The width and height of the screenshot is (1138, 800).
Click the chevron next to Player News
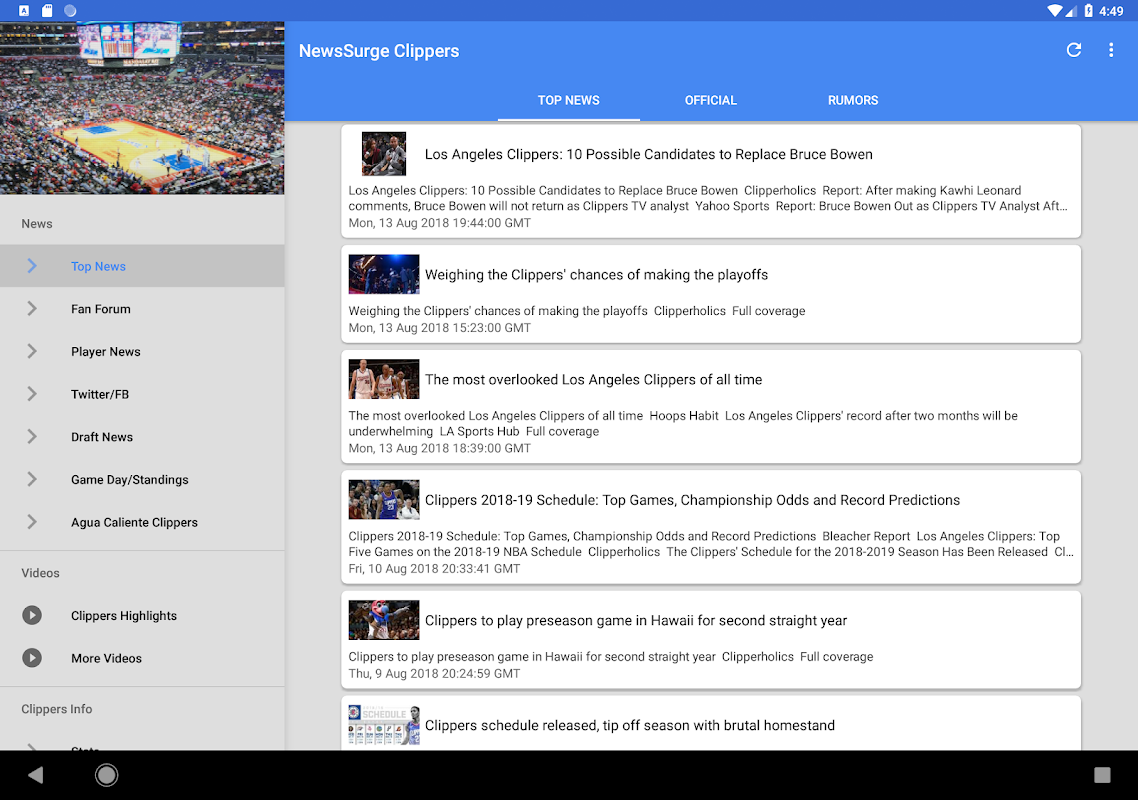(x=32, y=351)
